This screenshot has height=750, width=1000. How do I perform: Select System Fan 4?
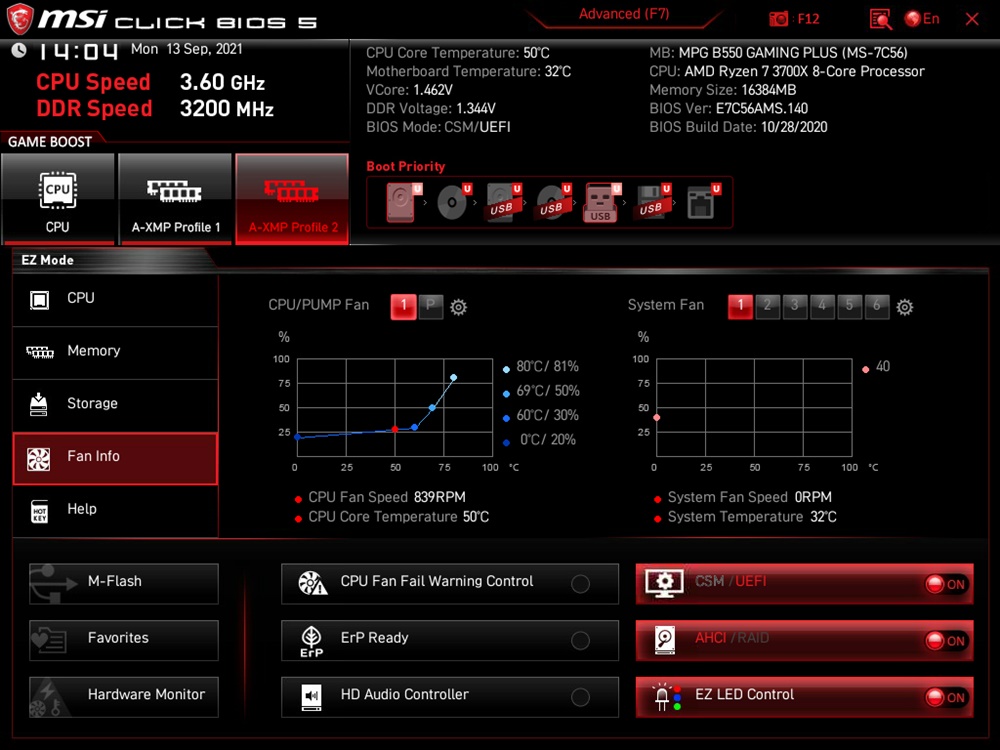point(822,306)
